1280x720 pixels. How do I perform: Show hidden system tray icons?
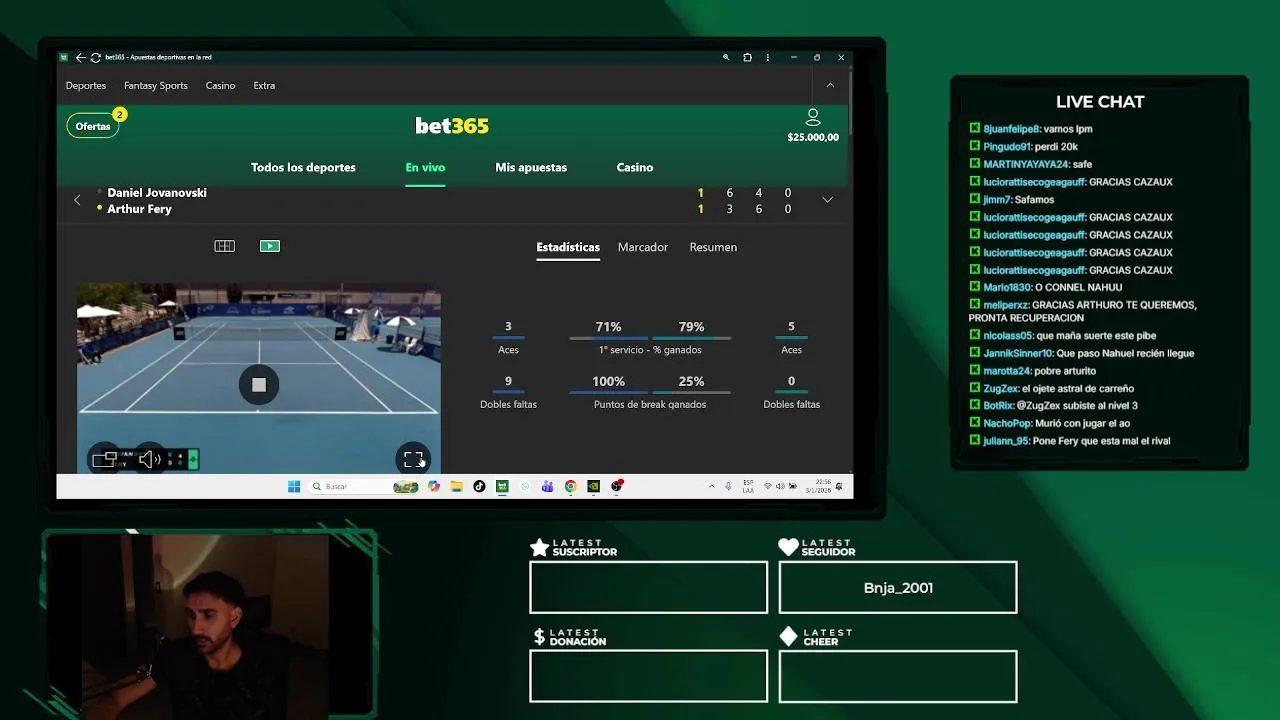711,486
